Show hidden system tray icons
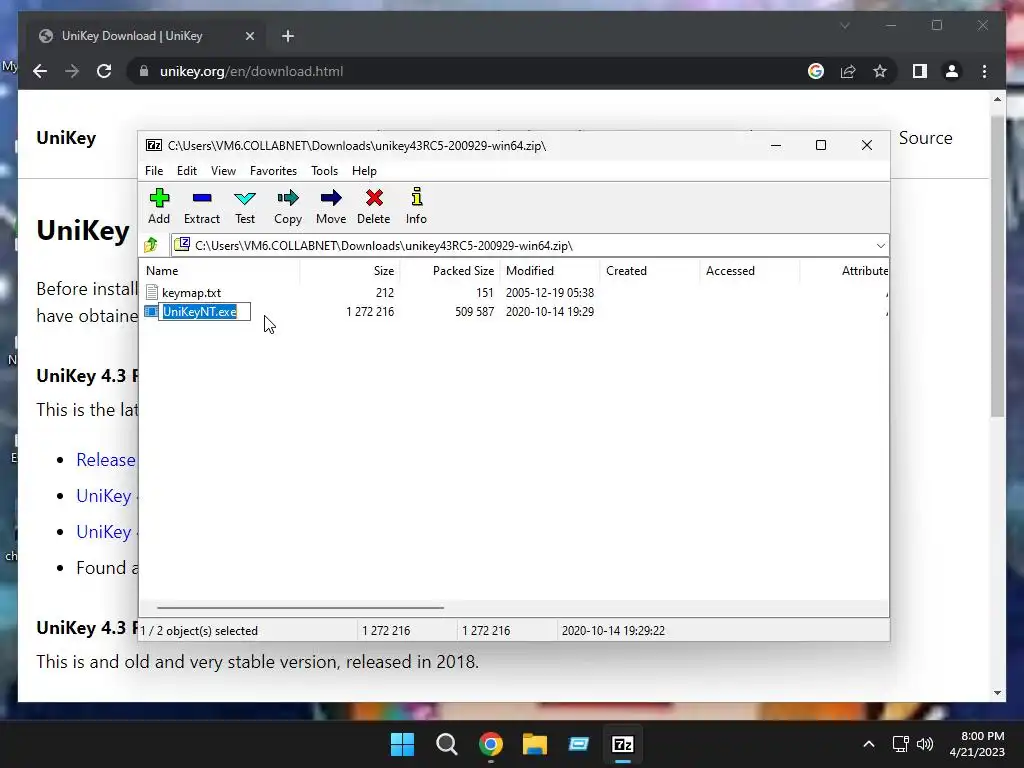Viewport: 1024px width, 768px height. click(x=869, y=744)
